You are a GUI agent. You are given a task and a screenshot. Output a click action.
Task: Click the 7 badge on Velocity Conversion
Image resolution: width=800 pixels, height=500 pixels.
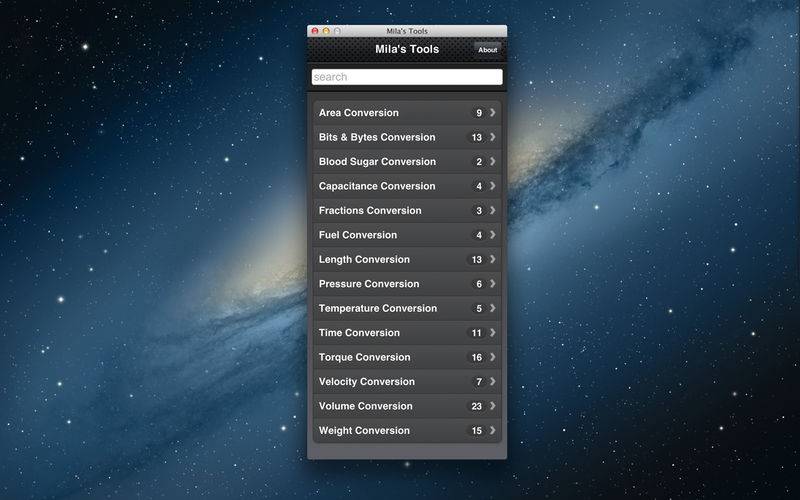click(x=479, y=382)
